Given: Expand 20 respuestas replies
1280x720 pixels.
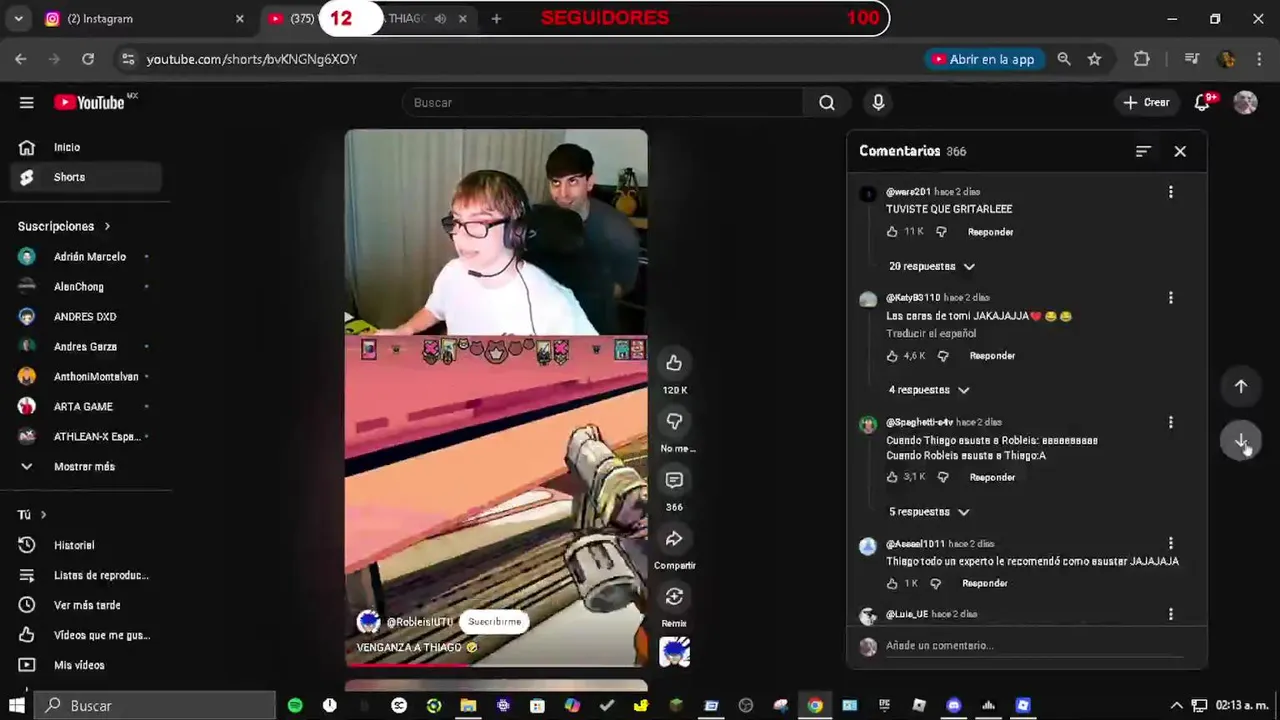Looking at the screenshot, I should pyautogui.click(x=932, y=266).
